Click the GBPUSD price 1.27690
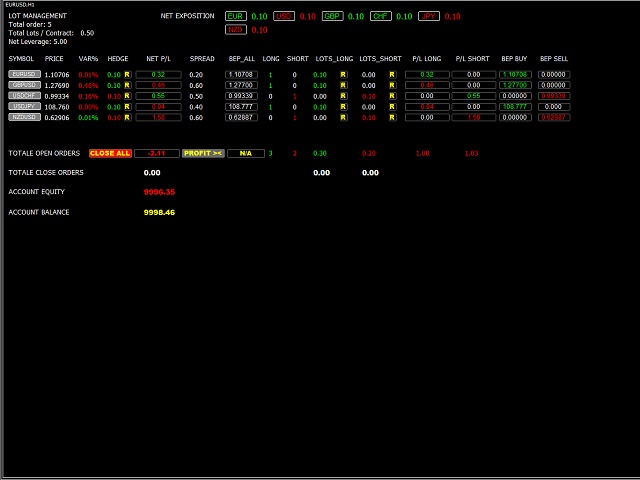Viewport: 640px width, 480px height. (57, 86)
